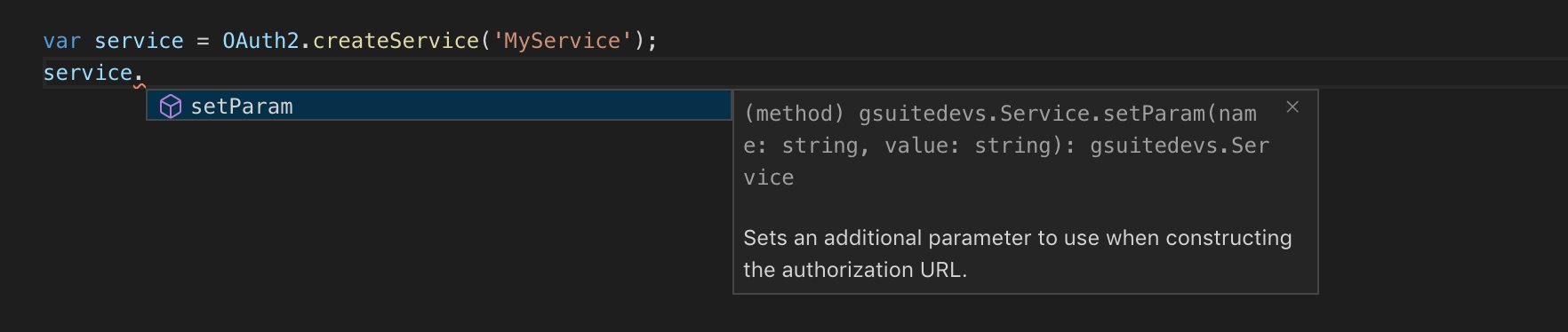Select the setParam autocomplete suggestion

click(x=439, y=106)
